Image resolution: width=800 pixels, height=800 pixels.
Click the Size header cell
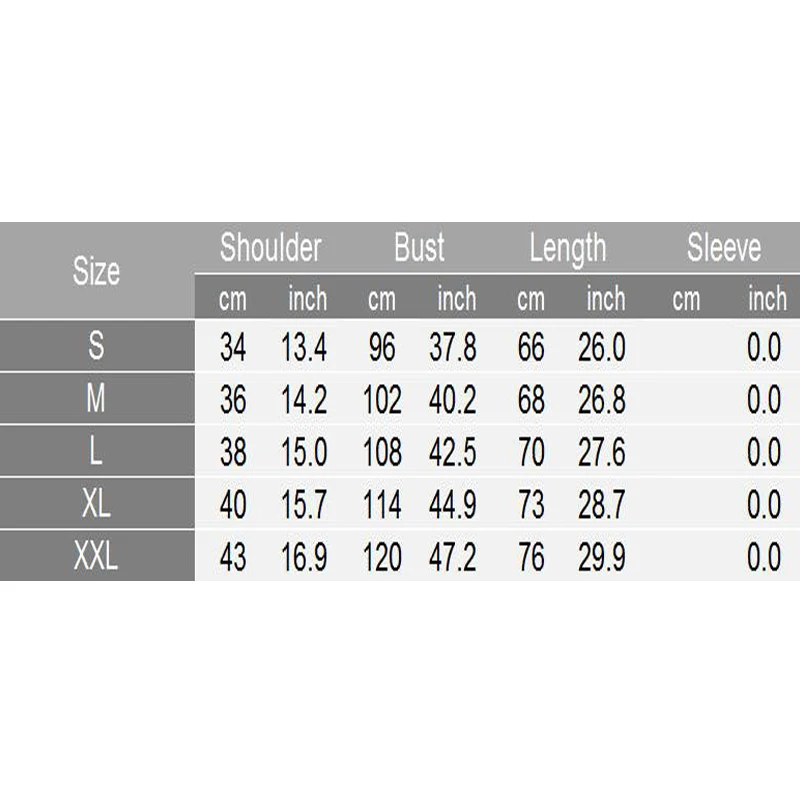[x=97, y=271]
